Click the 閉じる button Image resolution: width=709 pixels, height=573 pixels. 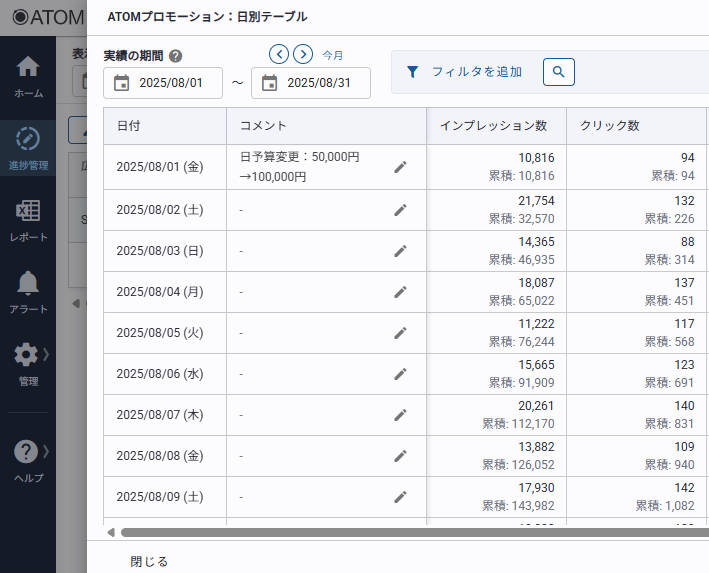(149, 561)
